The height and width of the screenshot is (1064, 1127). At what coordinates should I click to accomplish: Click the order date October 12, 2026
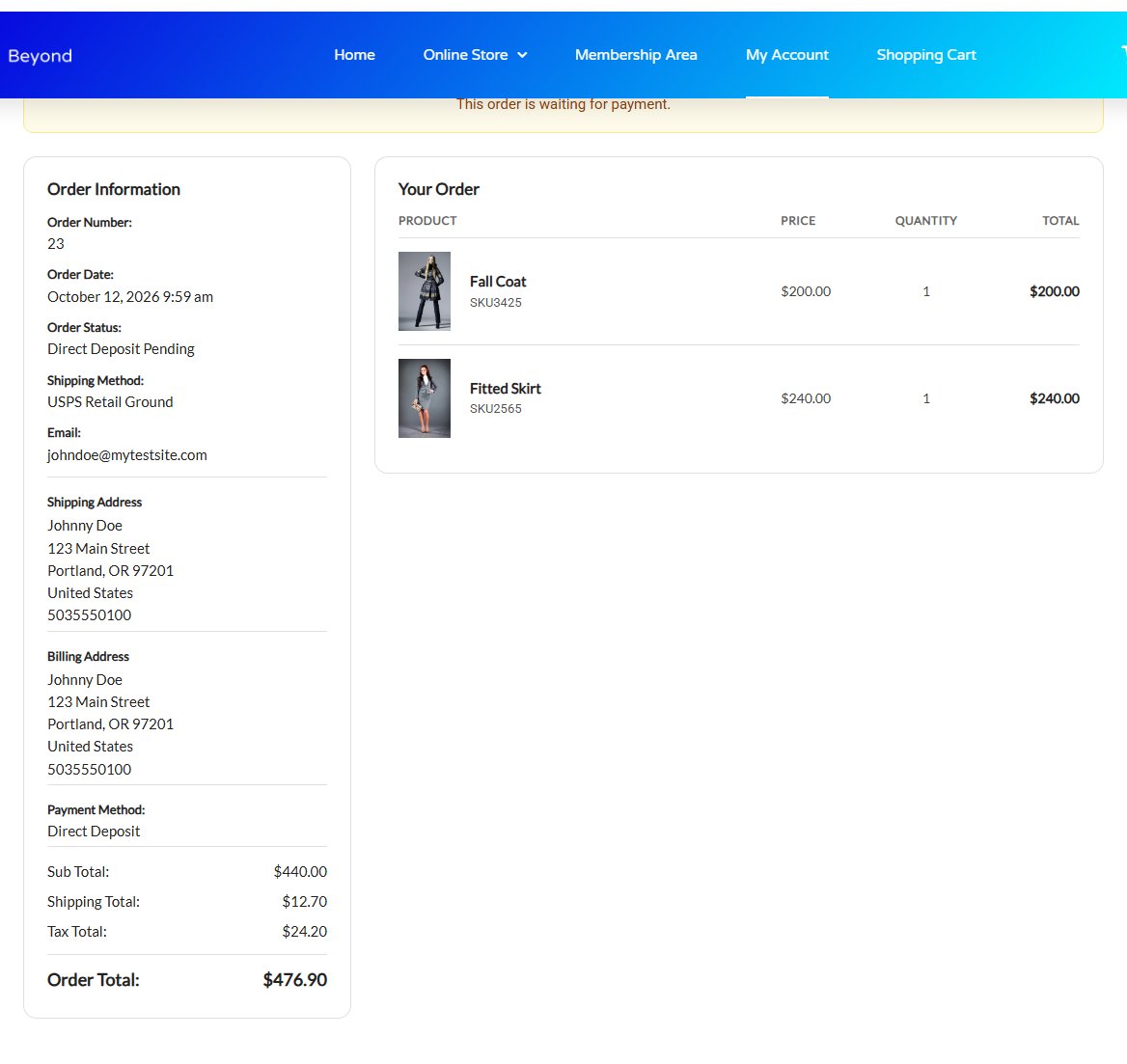(x=130, y=297)
